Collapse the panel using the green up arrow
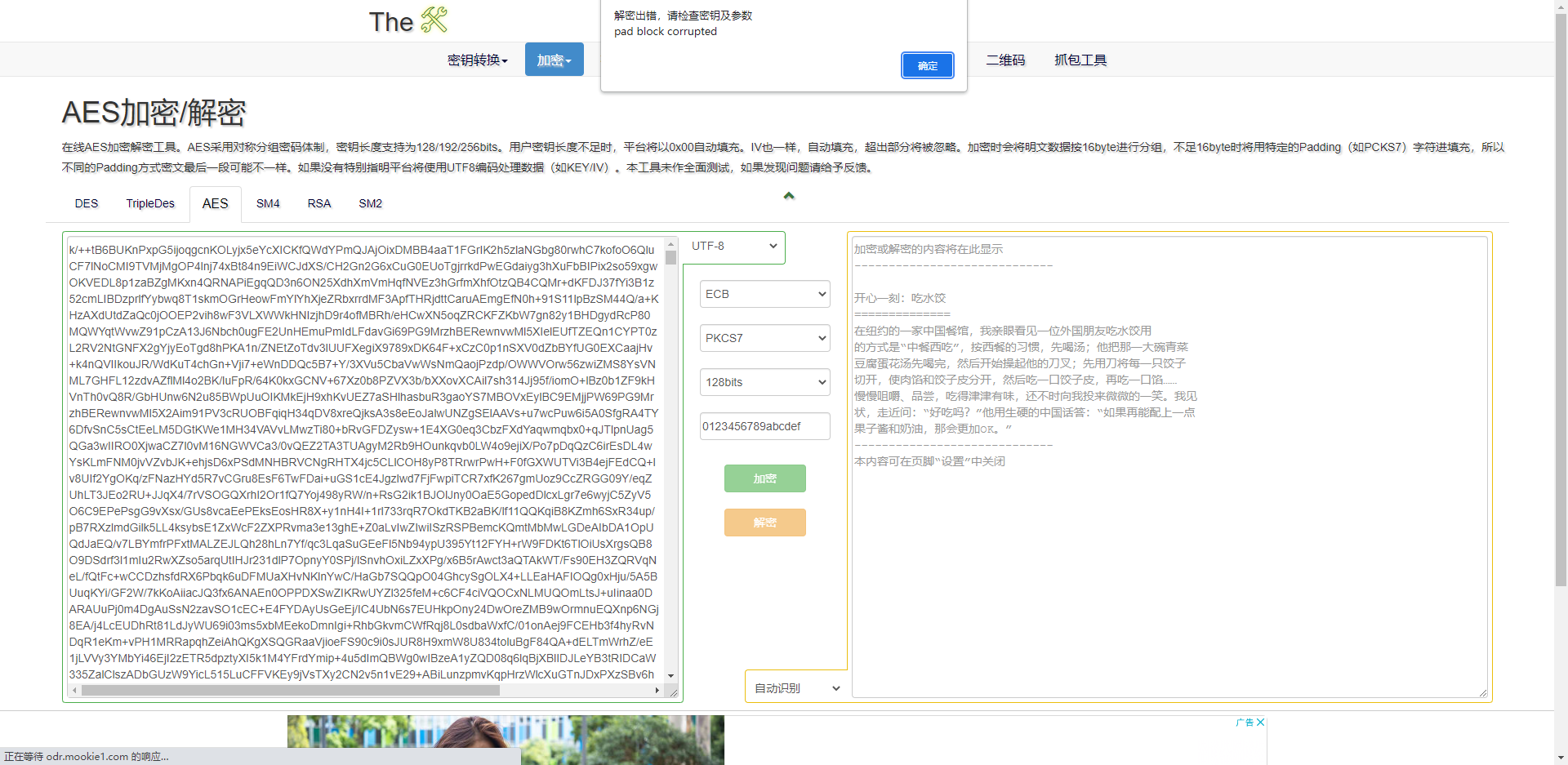This screenshot has width=1568, height=765. point(788,196)
